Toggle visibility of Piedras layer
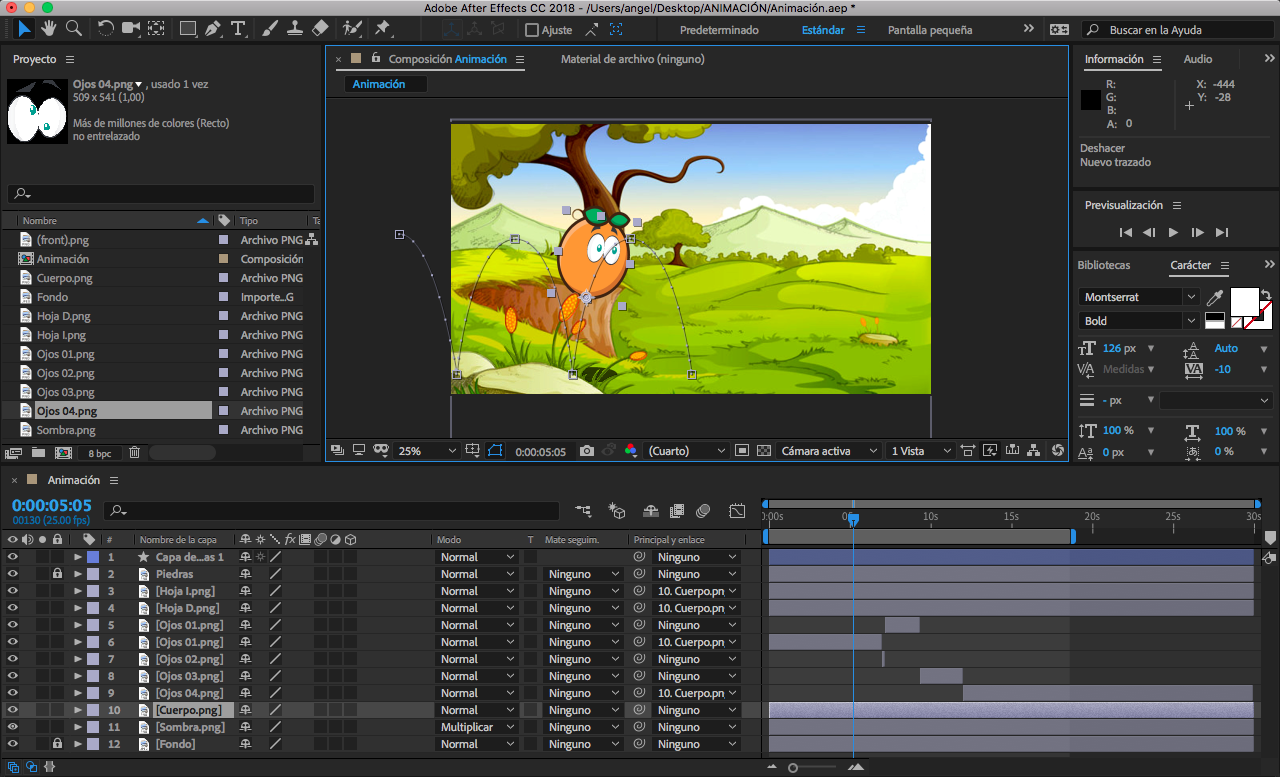 point(13,574)
